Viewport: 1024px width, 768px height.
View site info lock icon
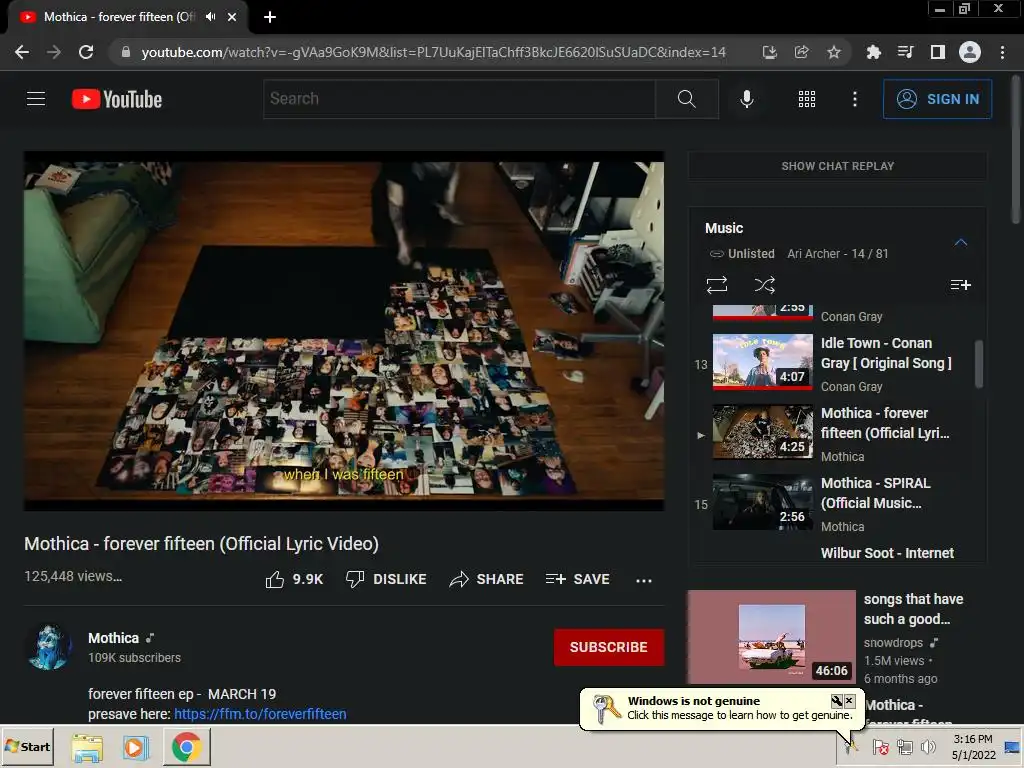pos(126,52)
